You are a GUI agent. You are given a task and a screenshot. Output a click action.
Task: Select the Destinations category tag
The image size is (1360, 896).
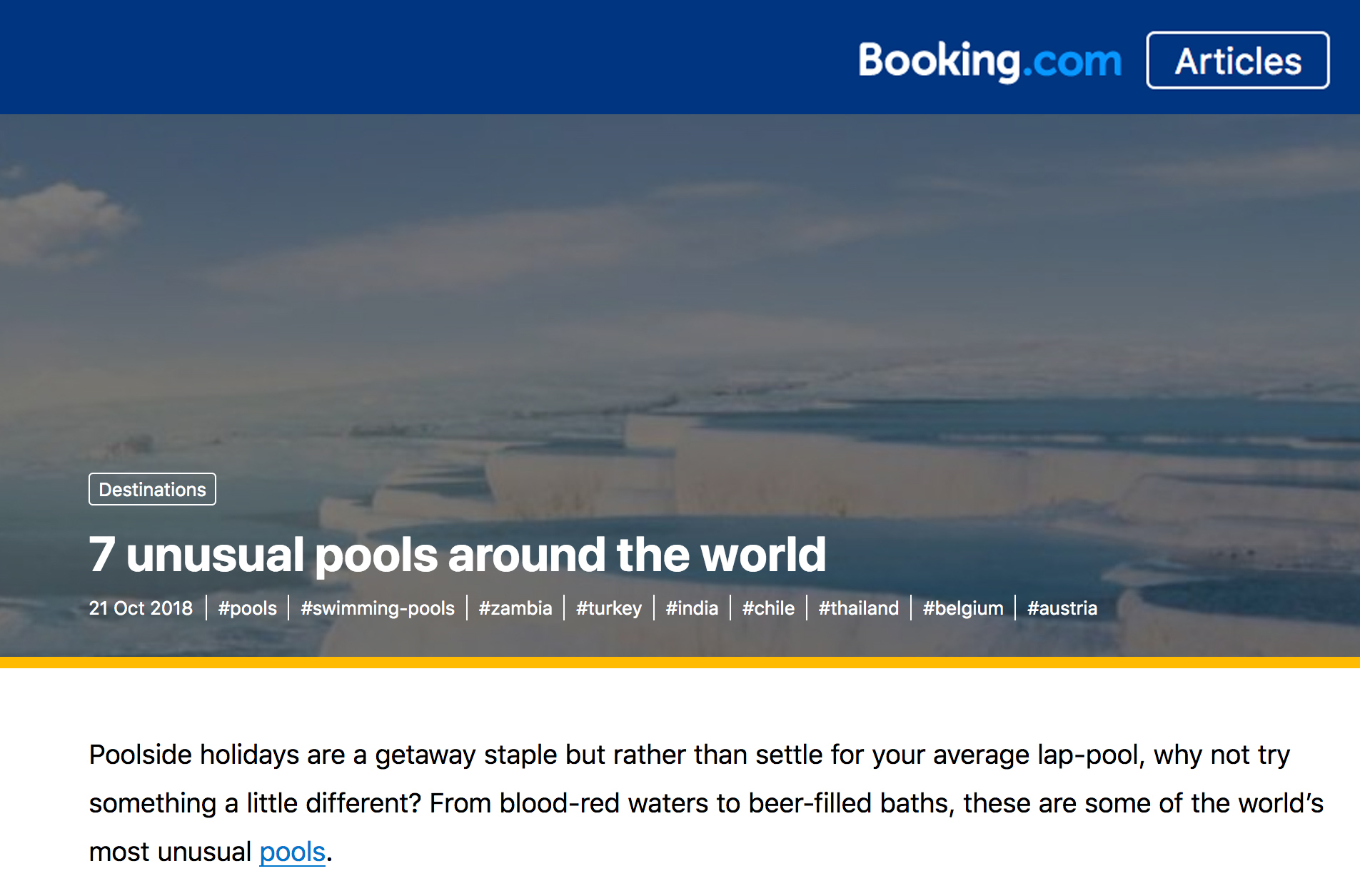point(152,490)
